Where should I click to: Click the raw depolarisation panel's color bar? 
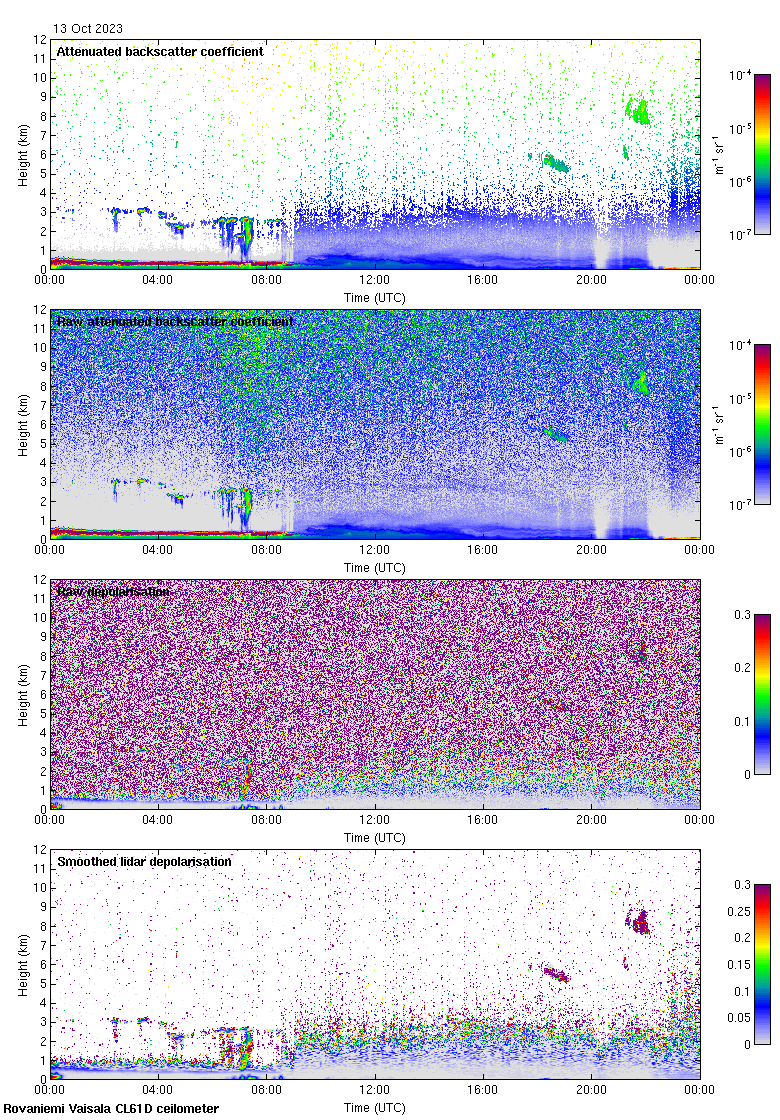coord(762,694)
